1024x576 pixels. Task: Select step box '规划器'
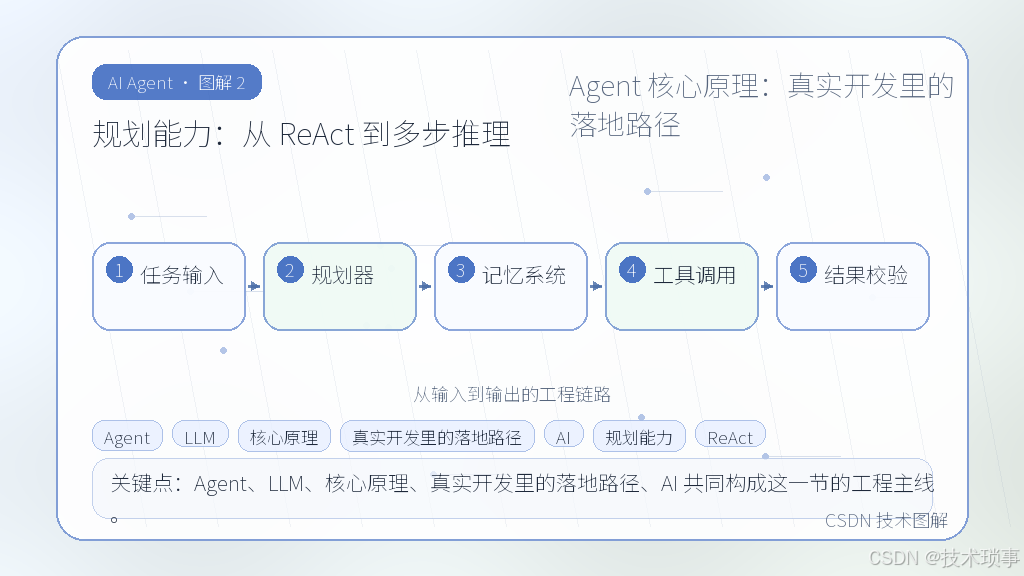340,286
